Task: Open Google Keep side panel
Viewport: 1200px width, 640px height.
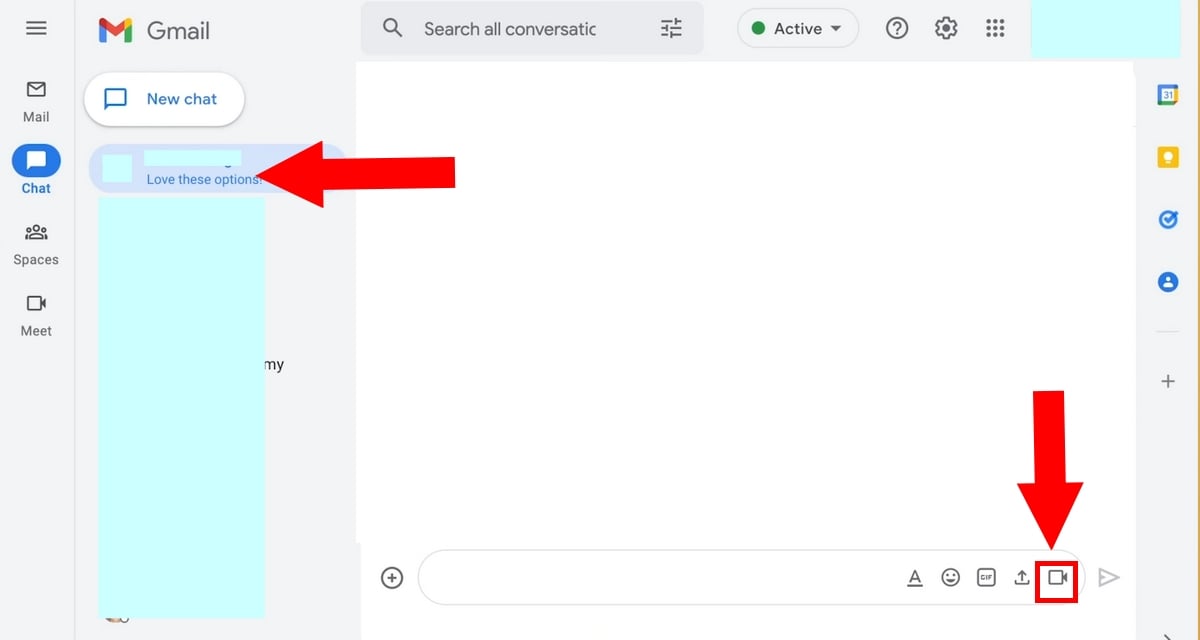Action: point(1167,157)
